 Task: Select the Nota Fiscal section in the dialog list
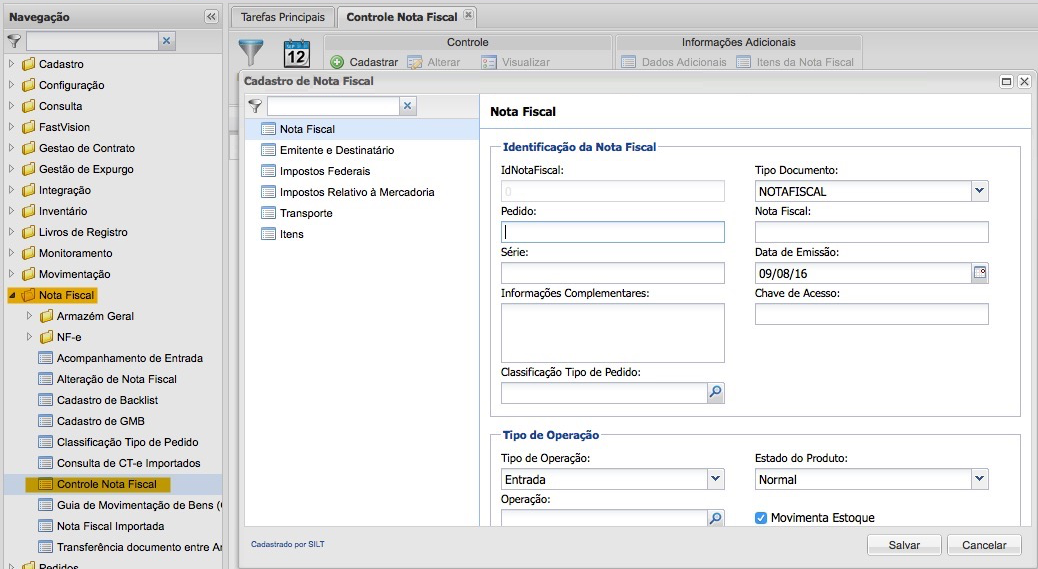click(361, 129)
